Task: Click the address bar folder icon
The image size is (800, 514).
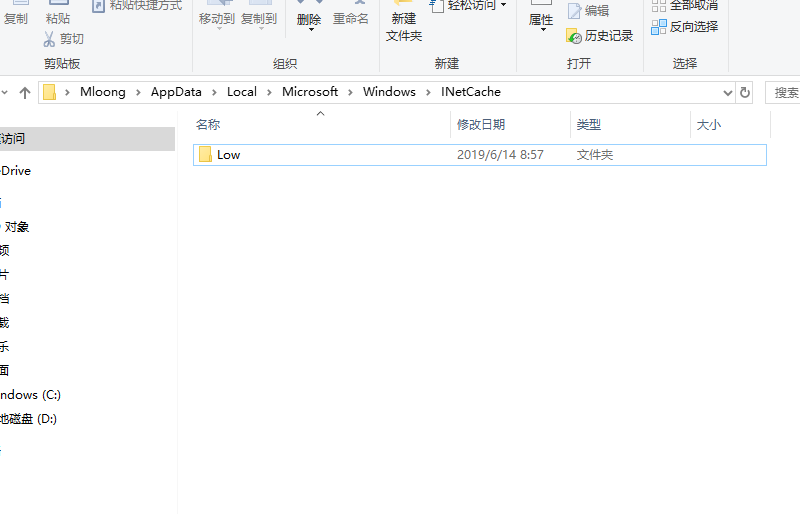Action: coord(49,92)
